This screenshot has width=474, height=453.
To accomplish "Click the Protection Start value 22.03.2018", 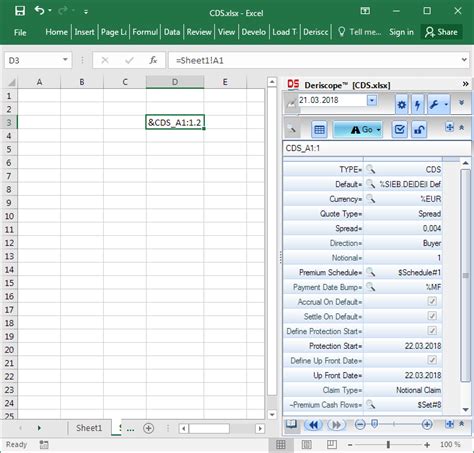I will [423, 346].
